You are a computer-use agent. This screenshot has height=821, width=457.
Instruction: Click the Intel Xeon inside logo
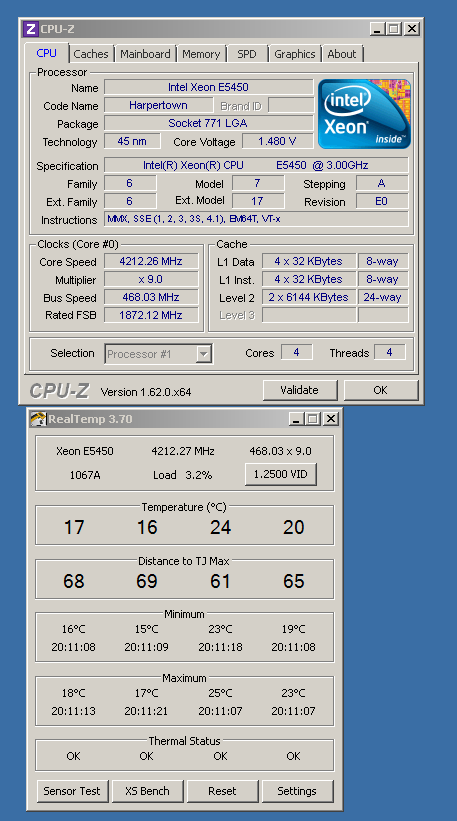tap(364, 114)
